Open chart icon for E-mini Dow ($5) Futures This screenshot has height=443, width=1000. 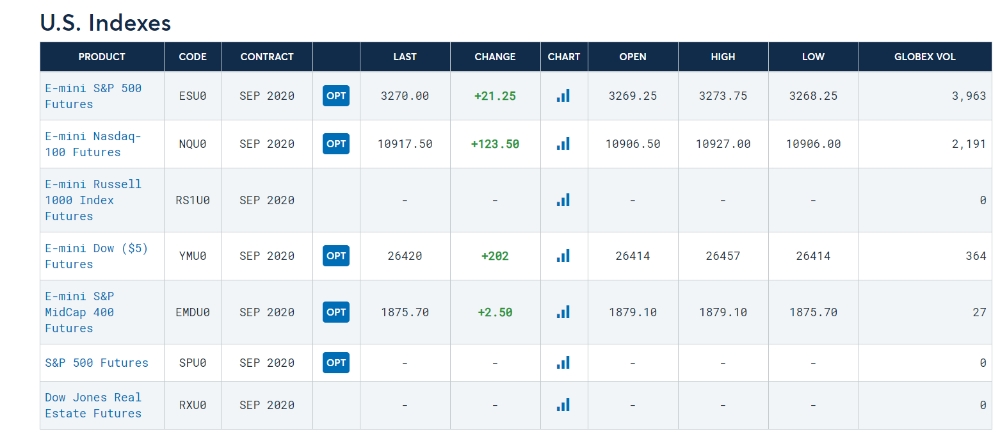[x=563, y=256]
